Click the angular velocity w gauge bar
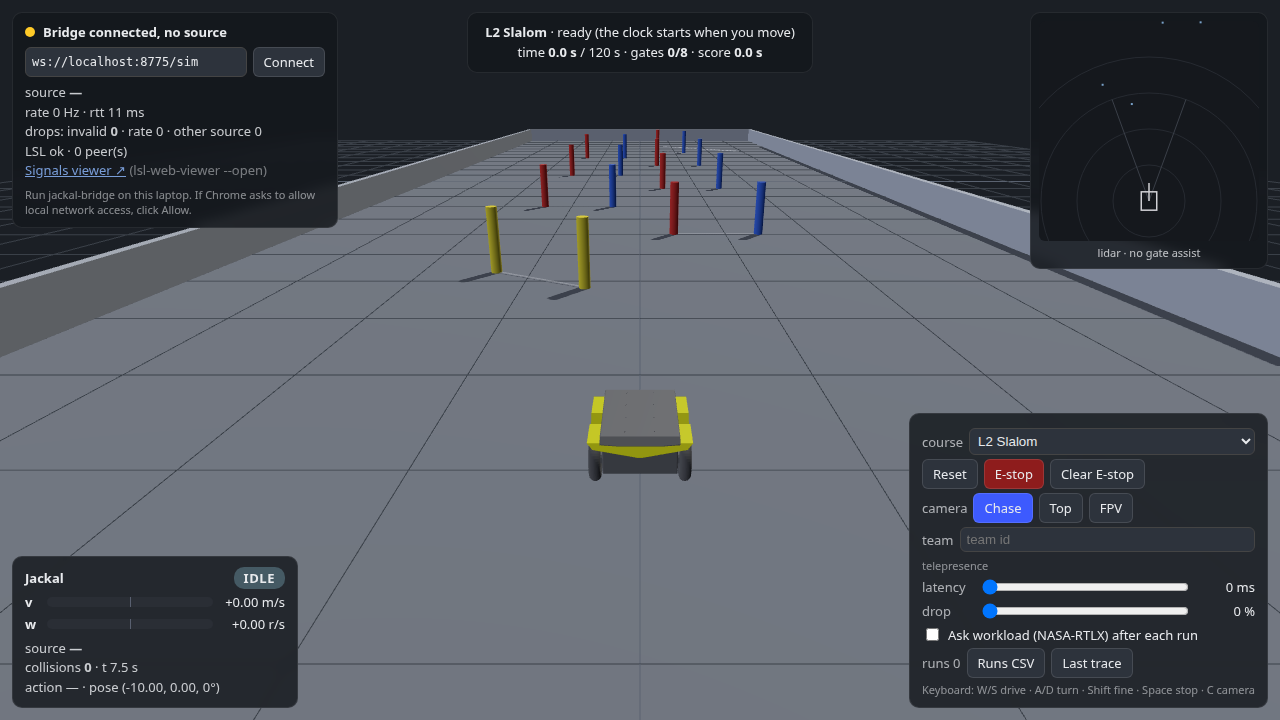This screenshot has width=1280, height=720. coord(130,624)
